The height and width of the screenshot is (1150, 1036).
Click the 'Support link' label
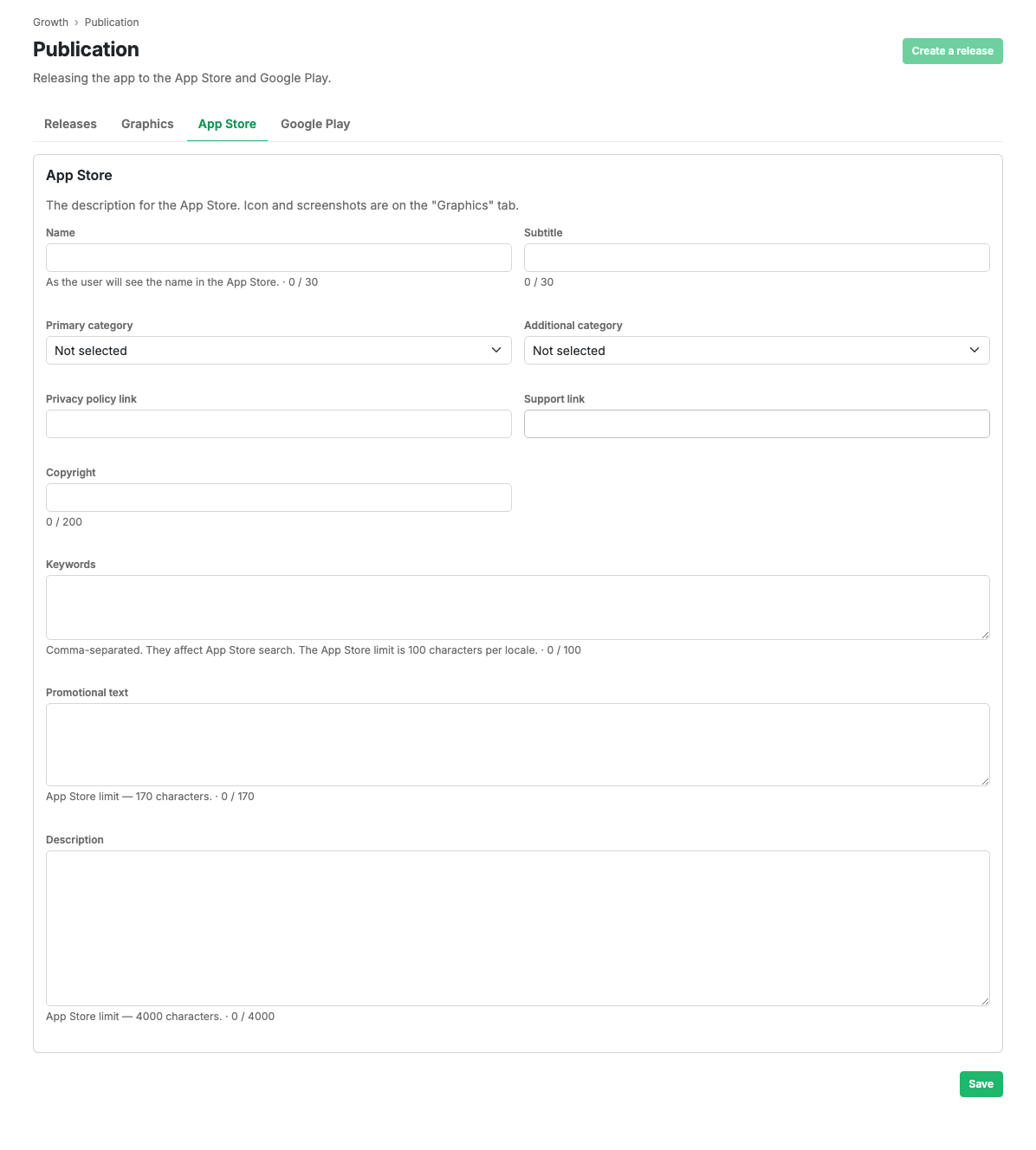(554, 399)
